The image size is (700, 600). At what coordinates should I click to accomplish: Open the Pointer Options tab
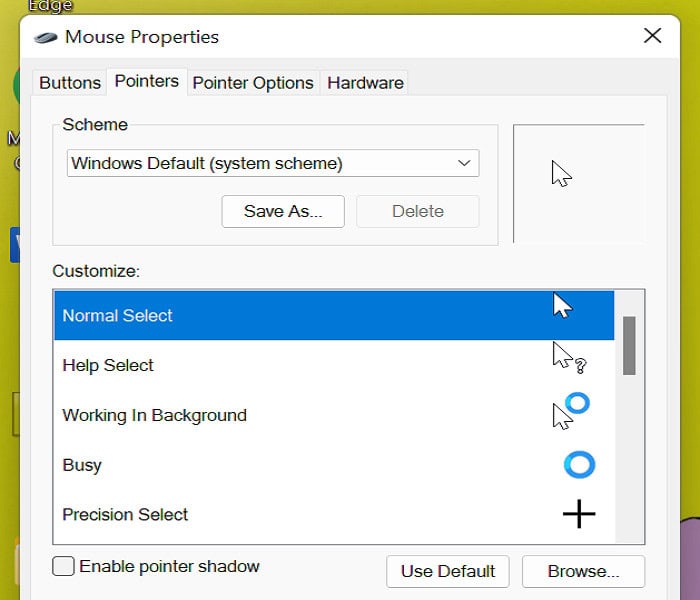253,83
